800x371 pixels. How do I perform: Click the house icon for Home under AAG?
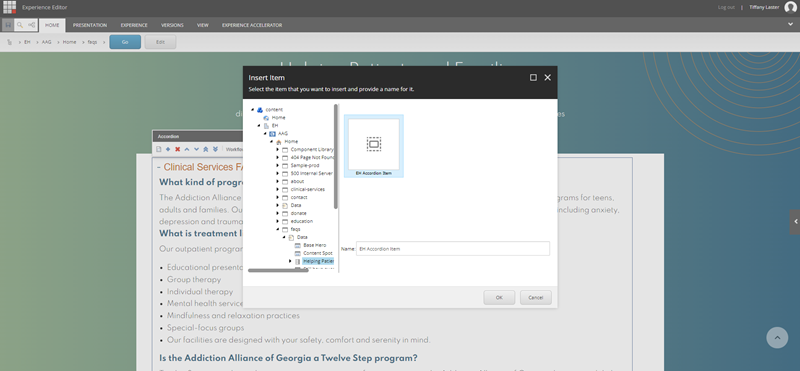[x=279, y=142]
